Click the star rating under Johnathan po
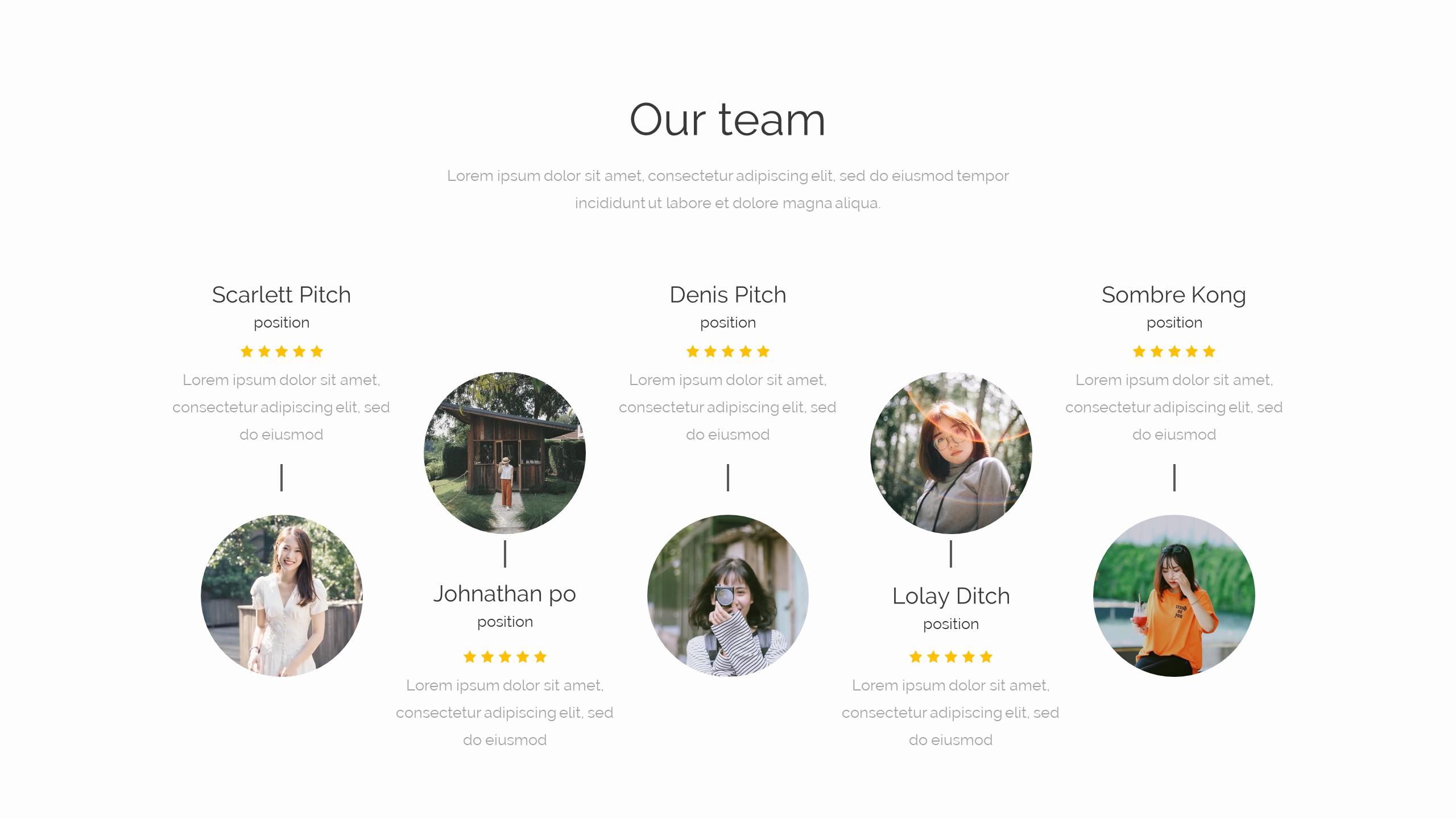 [x=505, y=657]
